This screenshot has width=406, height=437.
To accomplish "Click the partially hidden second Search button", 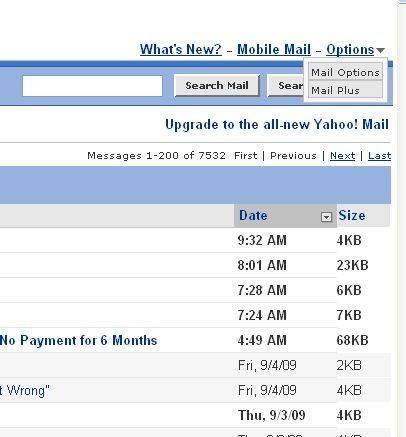I will [286, 85].
